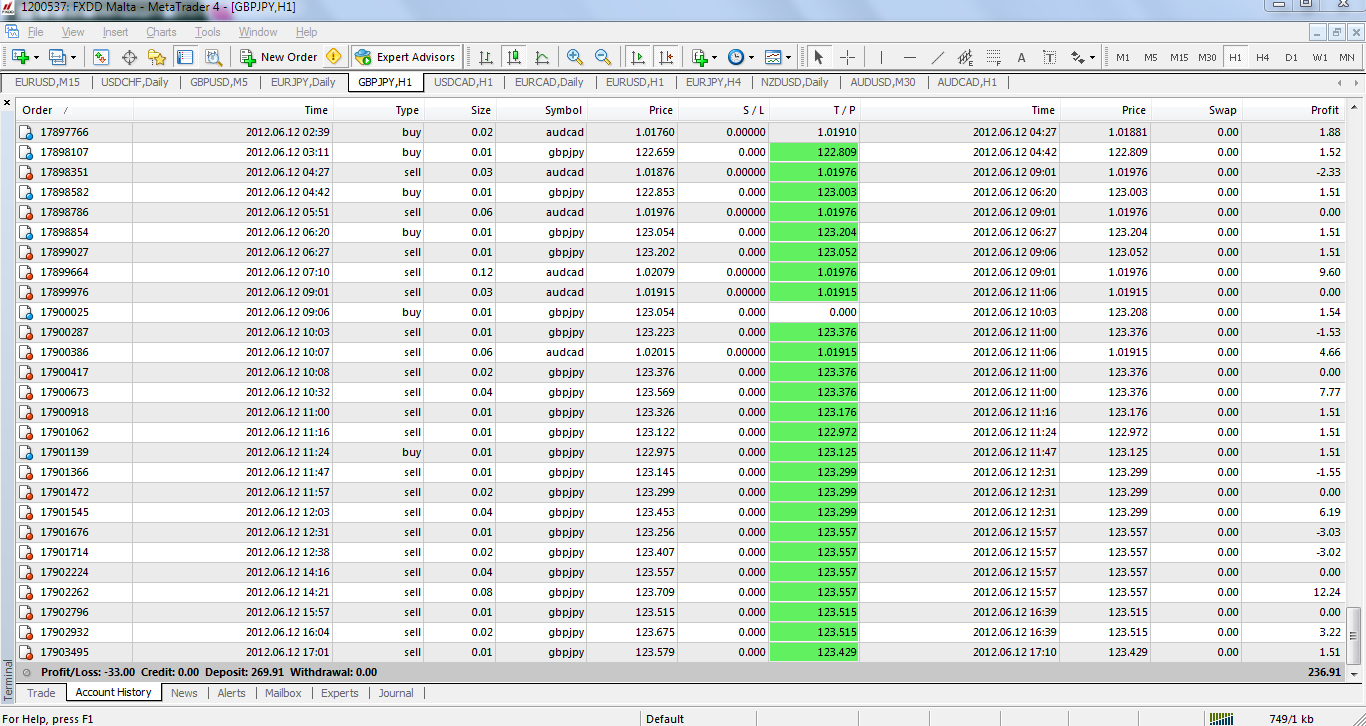Viewport: 1366px width, 726px height.
Task: Open the Strategy Tester magnifier icon
Action: 212,57
